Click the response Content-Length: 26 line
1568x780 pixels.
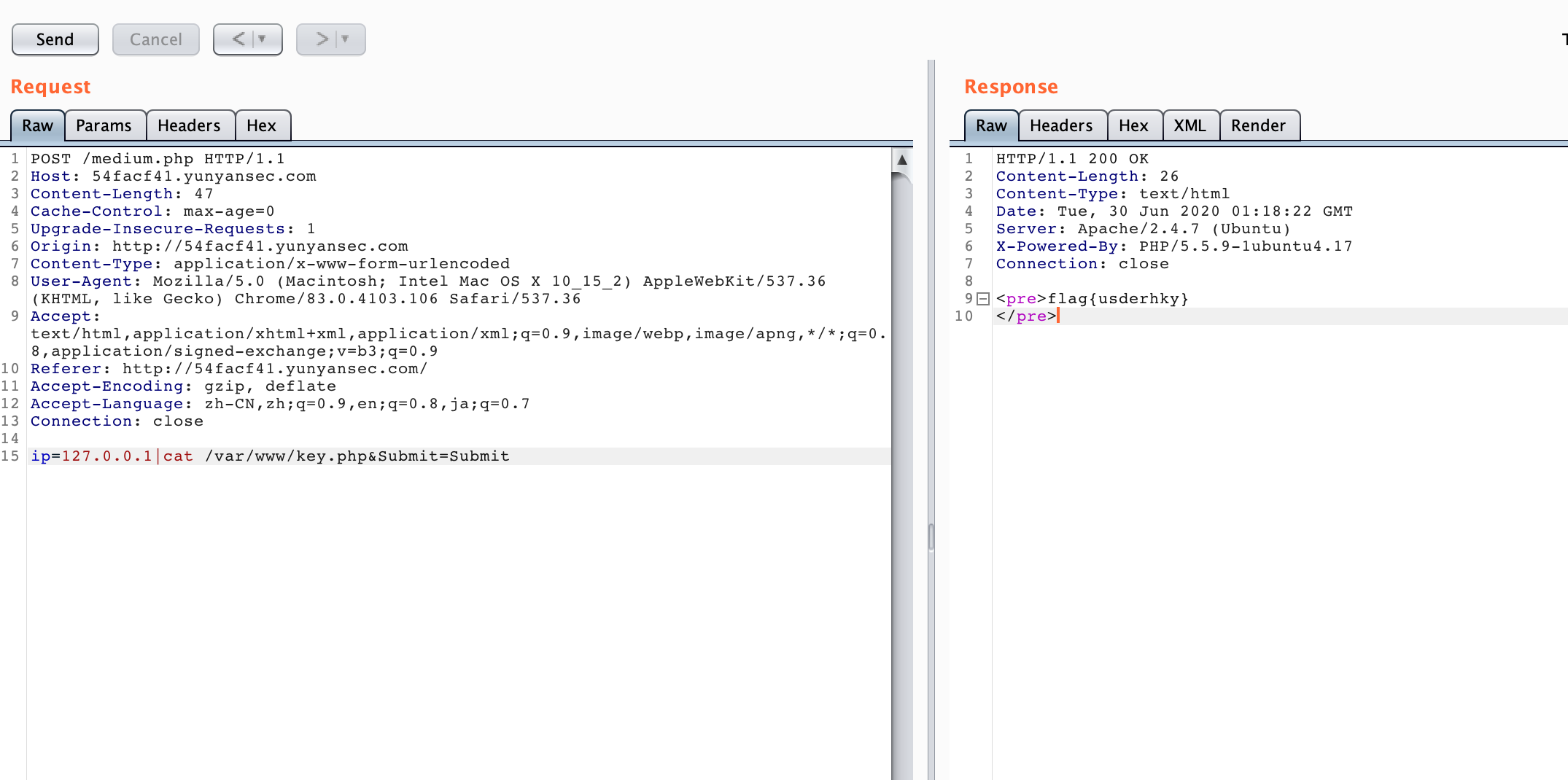(x=1087, y=176)
